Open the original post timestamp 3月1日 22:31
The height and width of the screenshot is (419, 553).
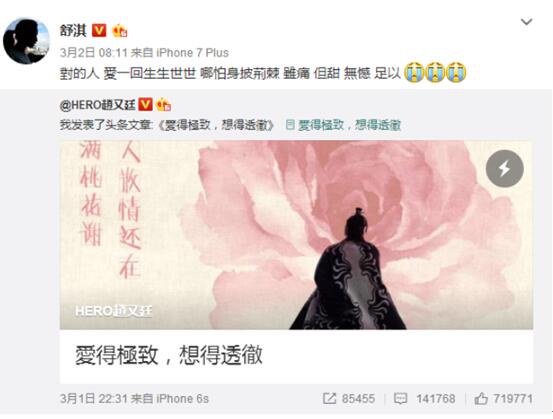click(93, 399)
